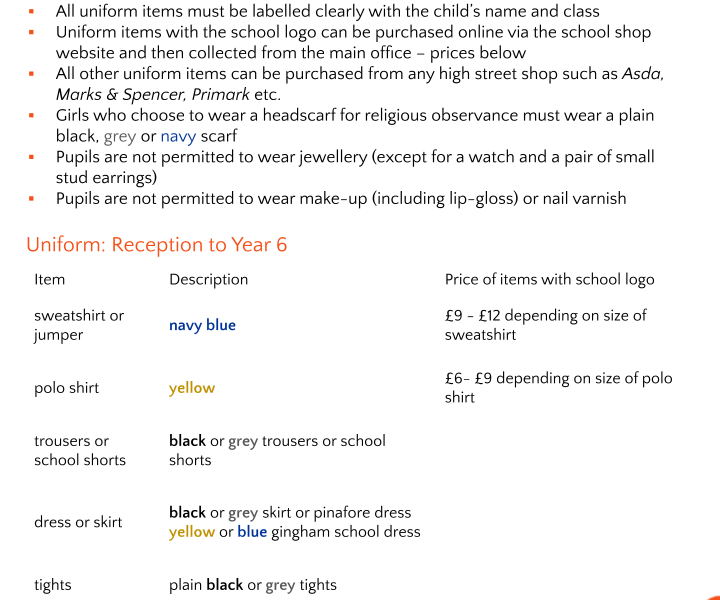Click the bullet about labelling uniform items
This screenshot has height=600, width=720.
click(x=327, y=12)
